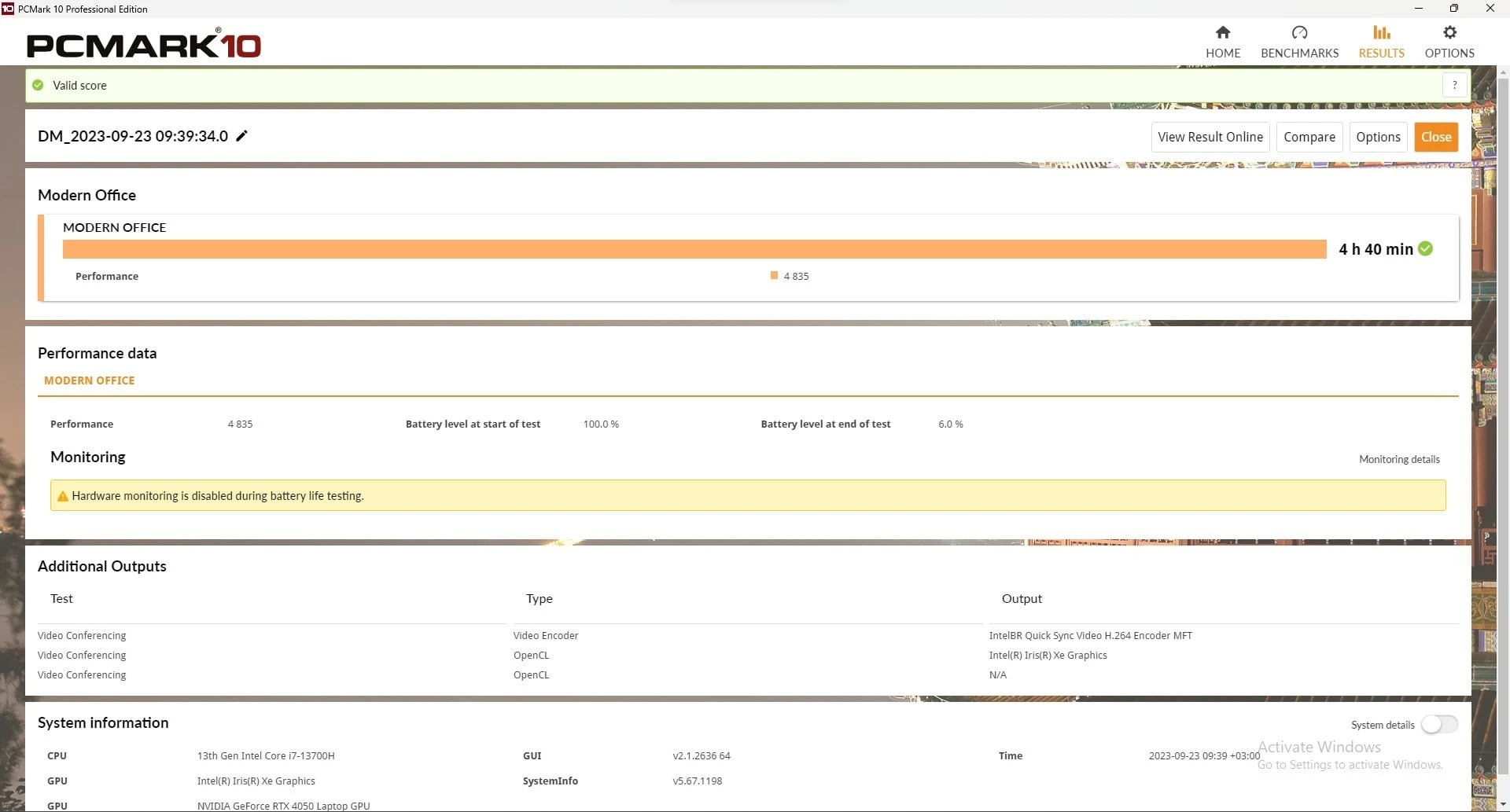Click the question mark help button
The image size is (1510, 812).
coord(1454,85)
